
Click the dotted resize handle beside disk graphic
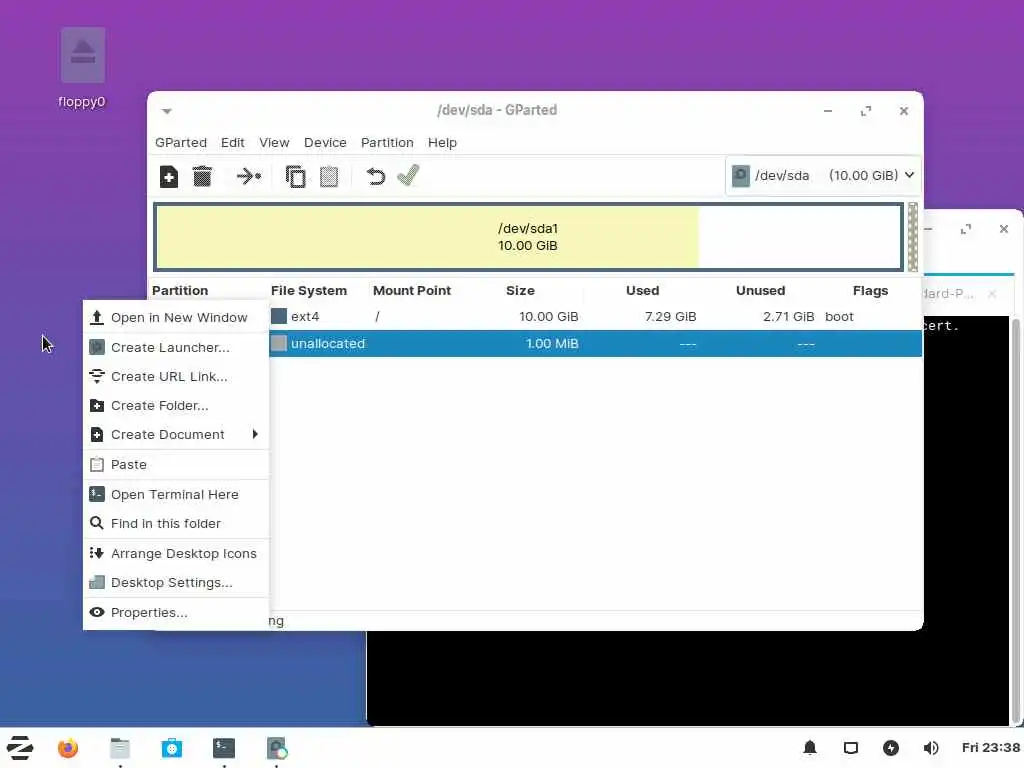click(x=913, y=237)
